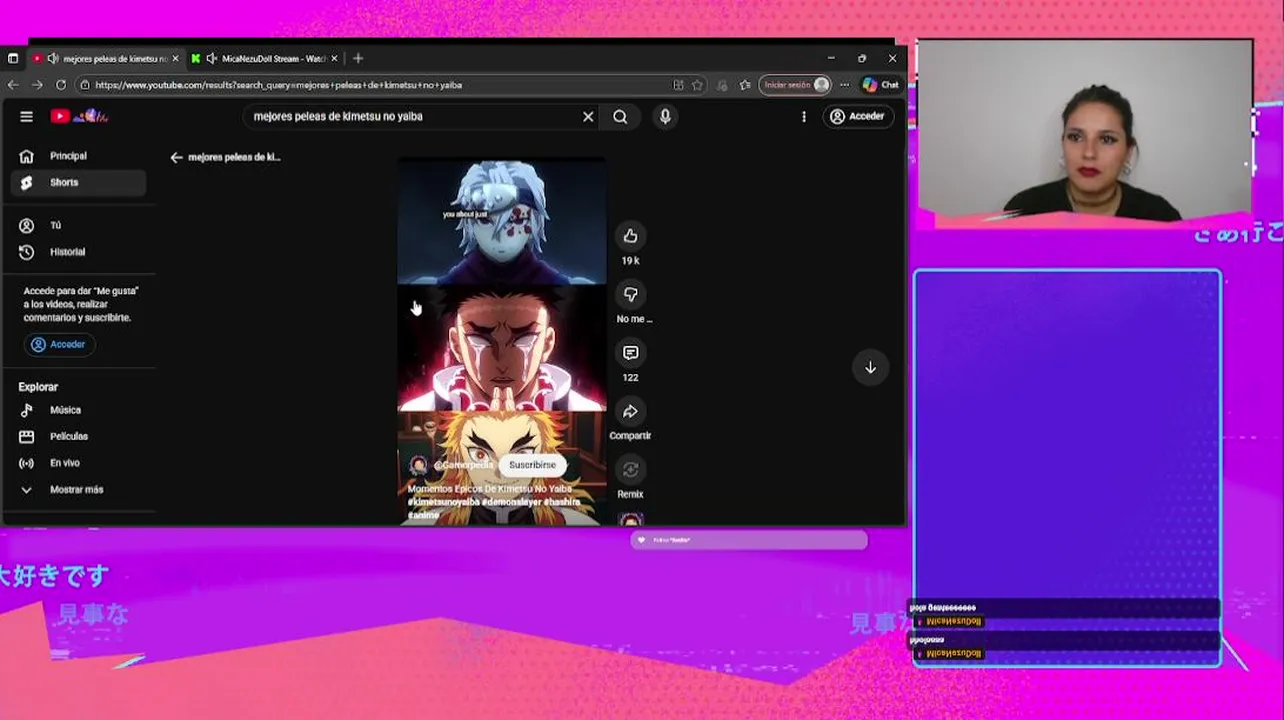Click Suscribirse on the Short

(x=532, y=465)
